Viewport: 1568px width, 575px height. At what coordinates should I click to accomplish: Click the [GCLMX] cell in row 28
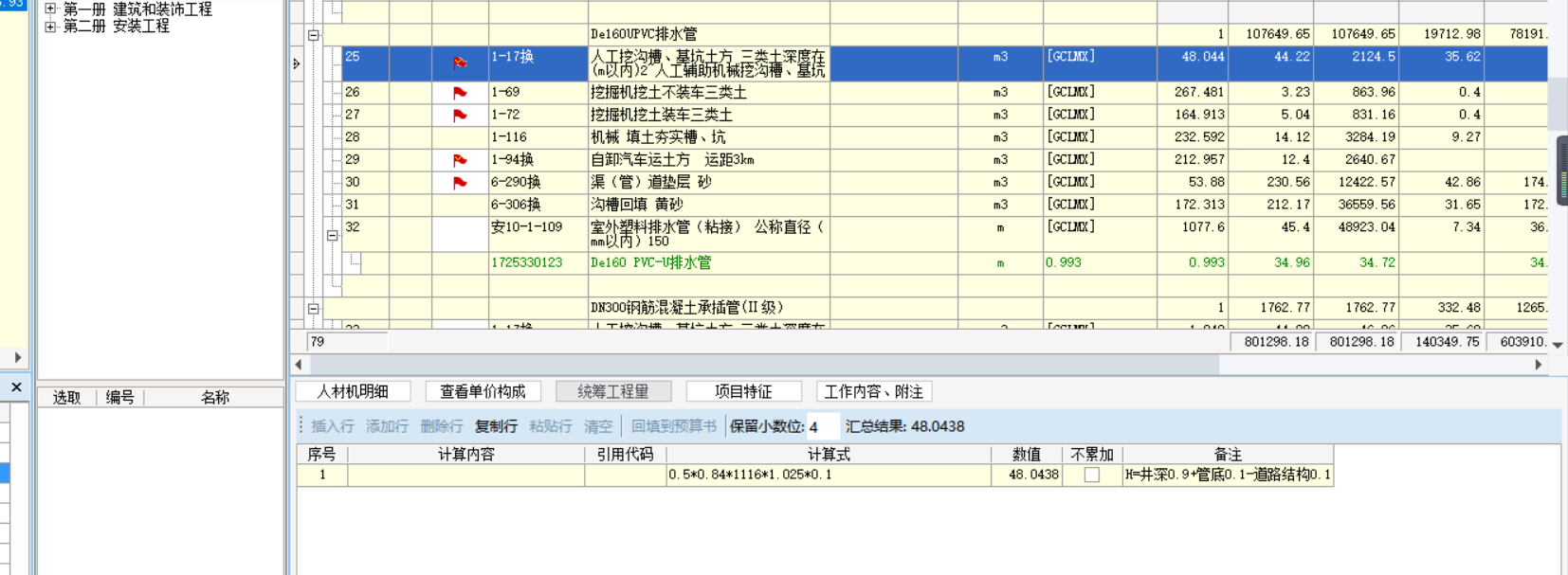click(1100, 137)
